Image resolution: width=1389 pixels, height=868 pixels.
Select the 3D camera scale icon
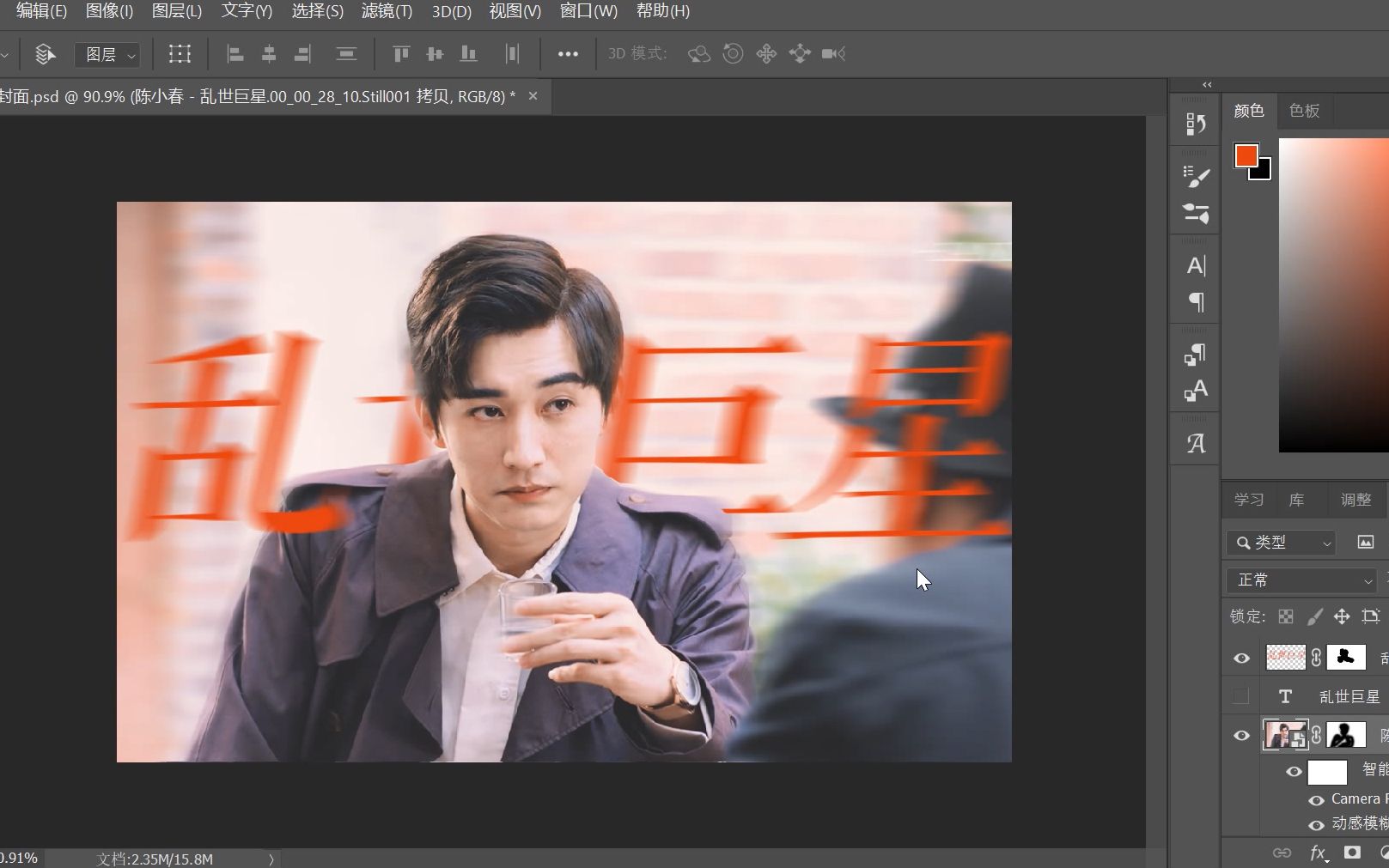833,54
